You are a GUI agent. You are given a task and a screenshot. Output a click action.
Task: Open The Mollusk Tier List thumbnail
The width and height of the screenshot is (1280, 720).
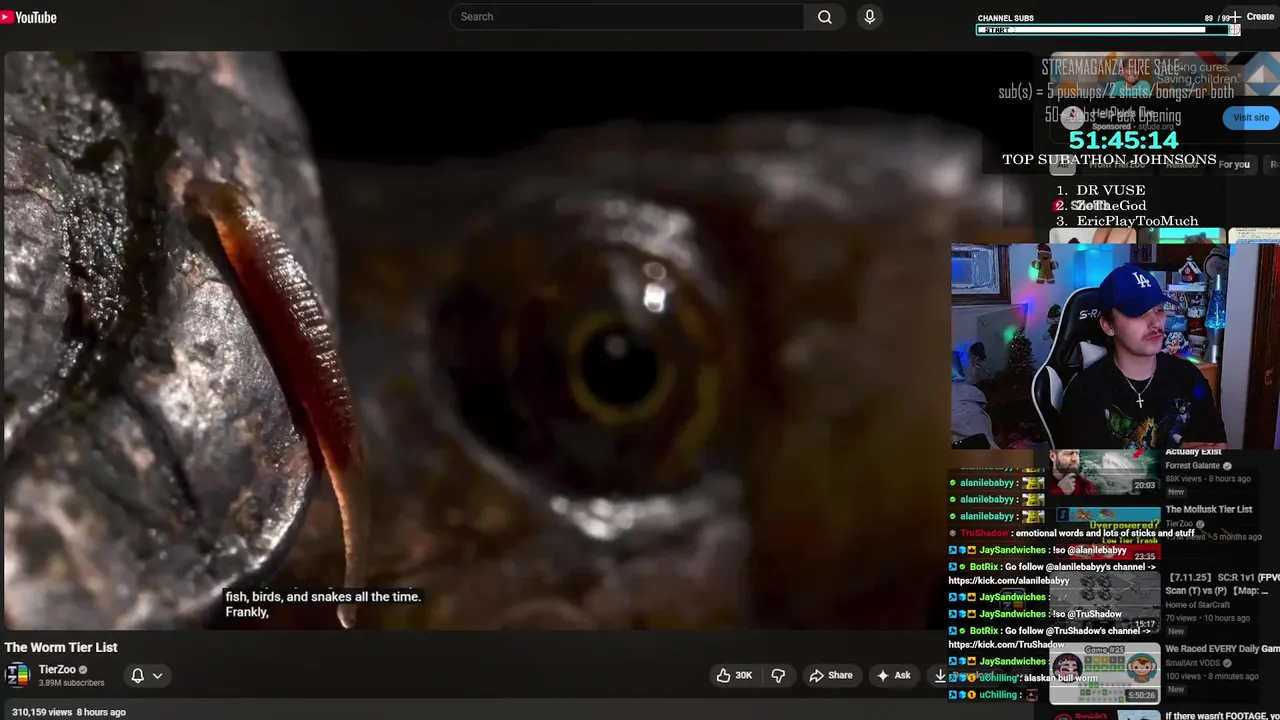click(x=1104, y=534)
